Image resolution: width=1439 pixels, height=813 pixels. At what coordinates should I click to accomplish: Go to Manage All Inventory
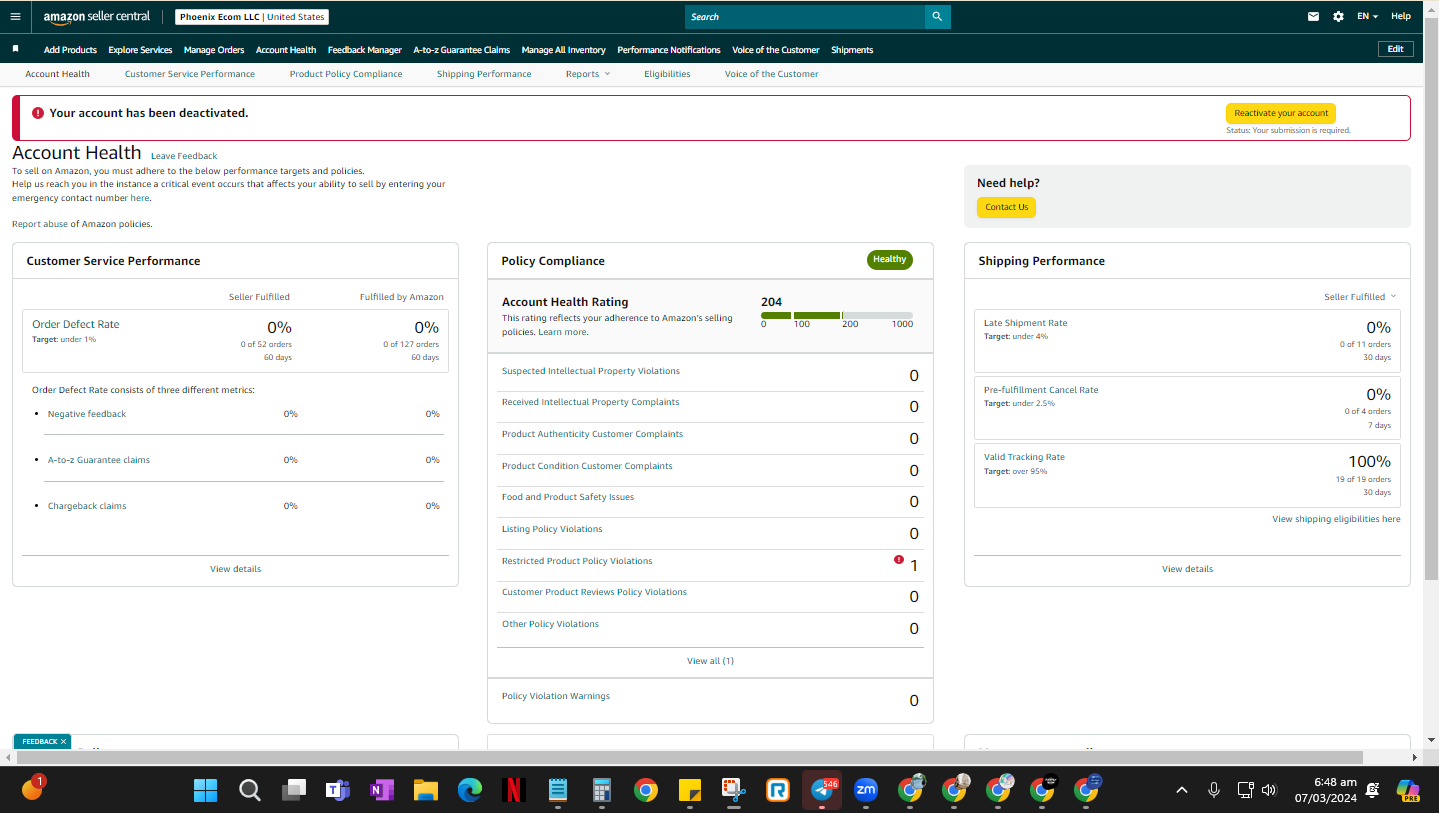(564, 50)
